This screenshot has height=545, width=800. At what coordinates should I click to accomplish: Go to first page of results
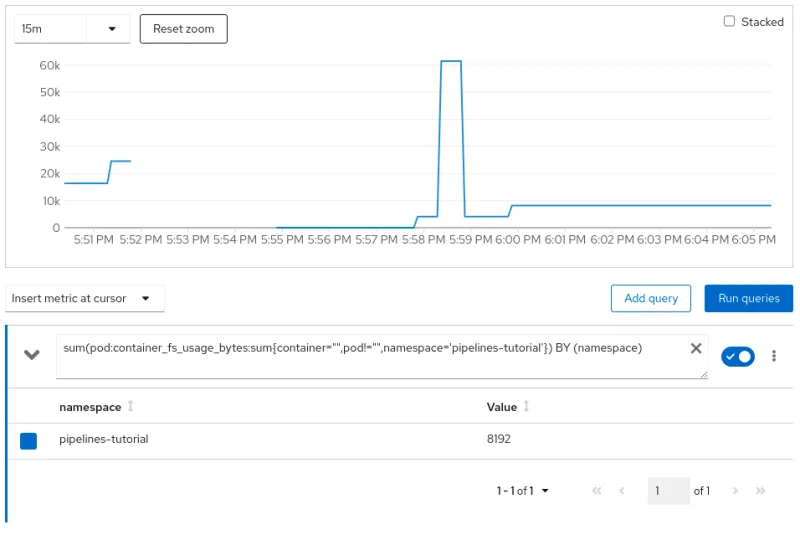pos(597,491)
